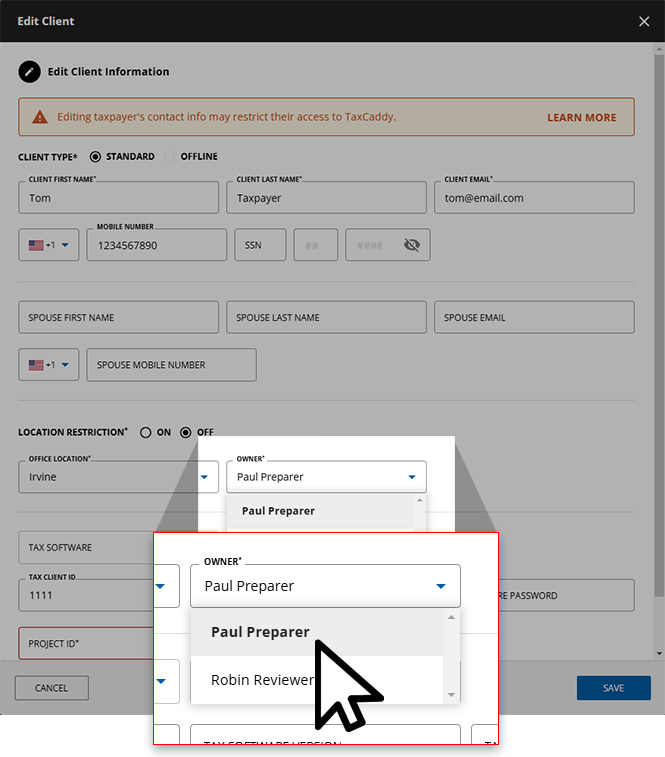Toggle SSN visibility eye icon
This screenshot has width=665, height=757.
coord(411,245)
